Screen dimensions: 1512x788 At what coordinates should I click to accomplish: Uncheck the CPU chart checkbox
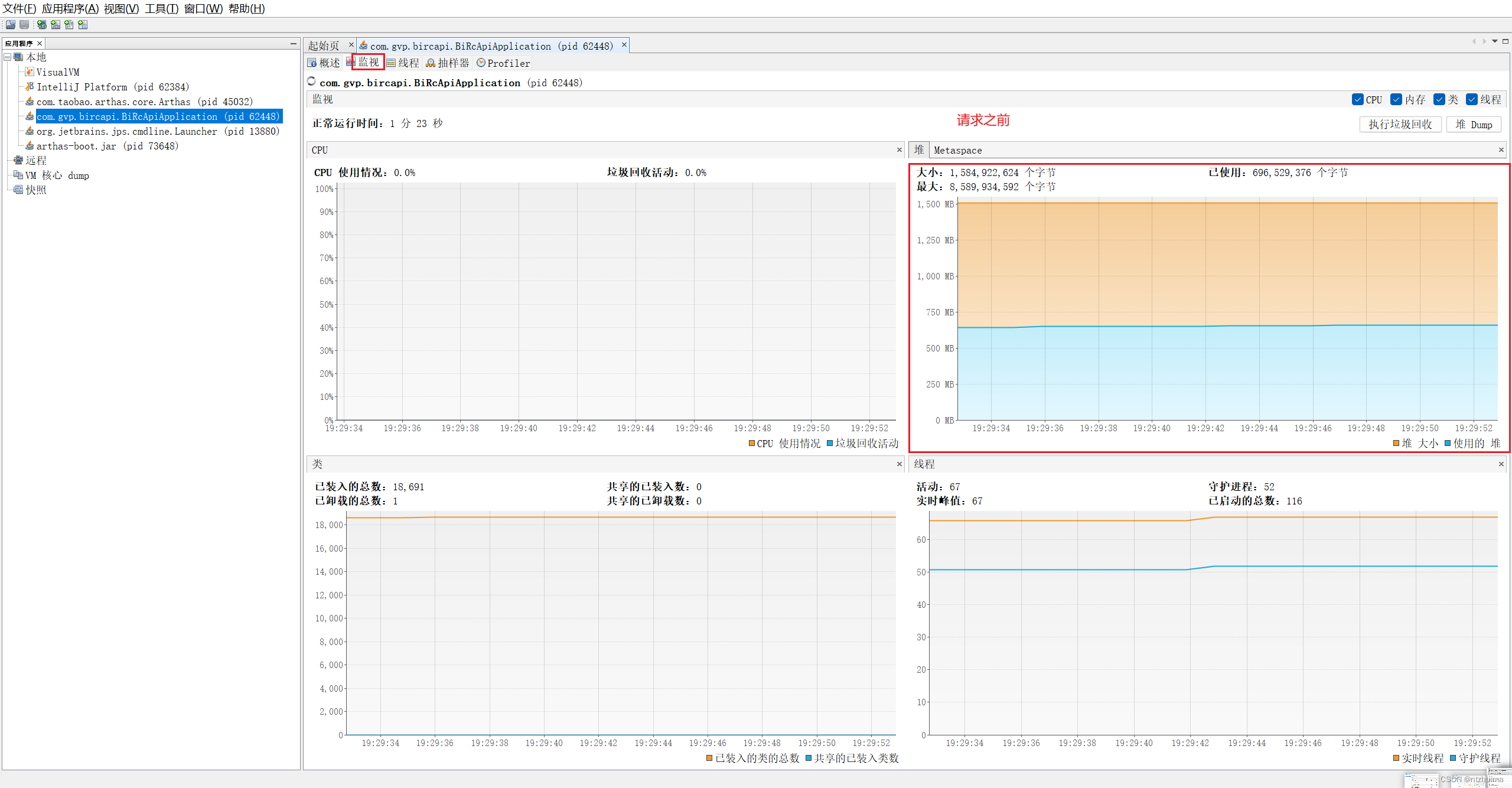[x=1357, y=99]
